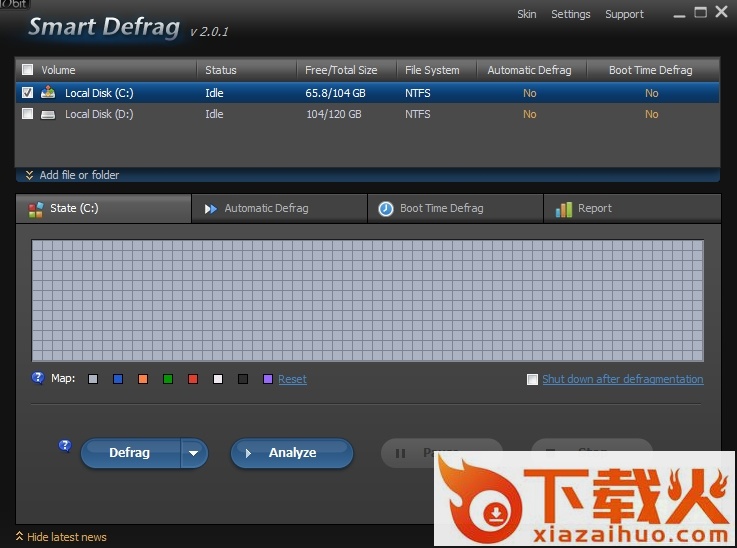Expand the Add file or folder bar
The width and height of the screenshot is (737, 548).
(368, 175)
